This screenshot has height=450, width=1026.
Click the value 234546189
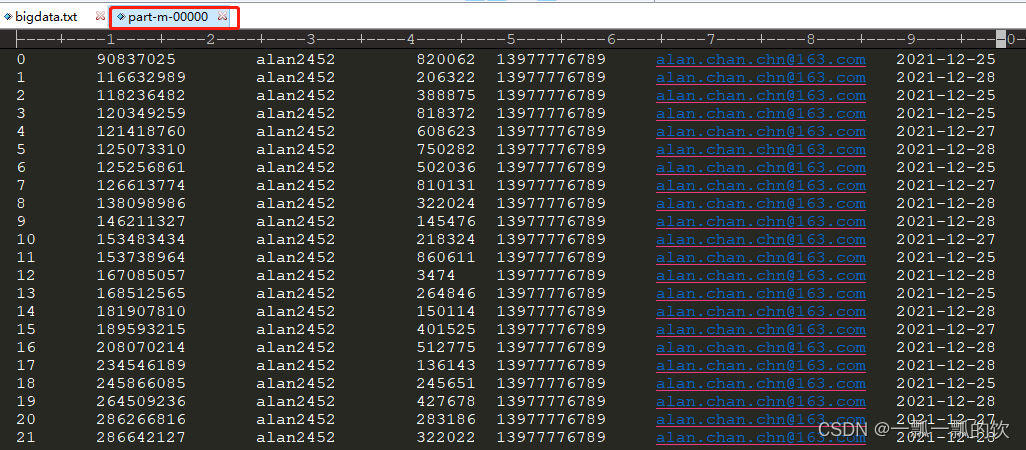point(141,365)
